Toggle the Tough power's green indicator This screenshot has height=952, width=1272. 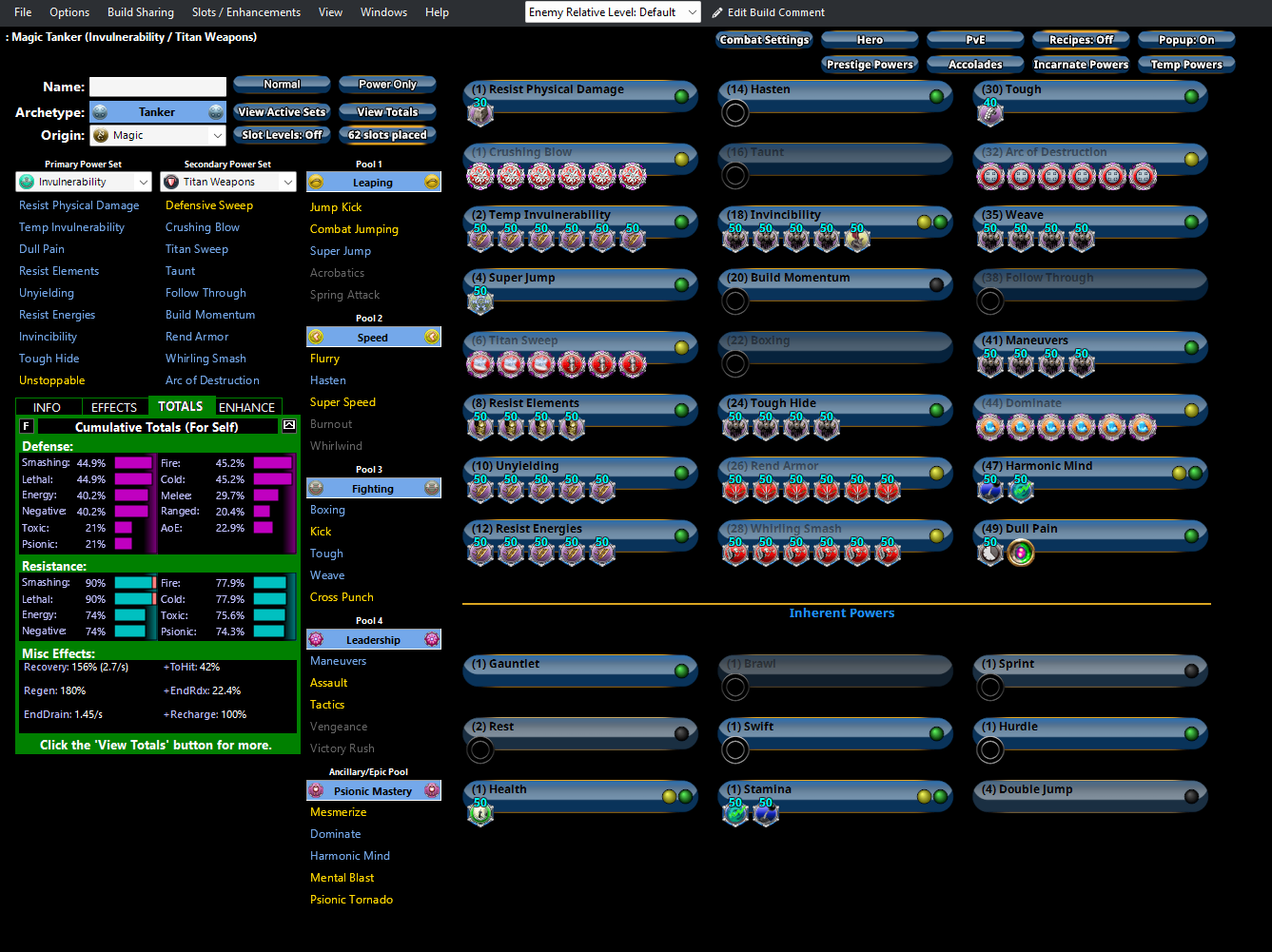pos(1190,96)
